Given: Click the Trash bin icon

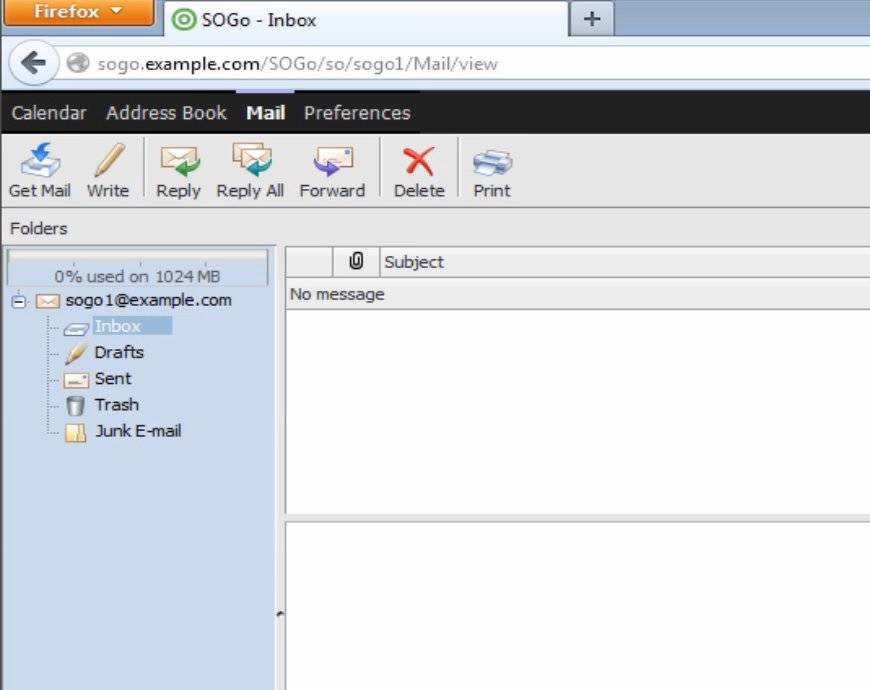Looking at the screenshot, I should pos(75,405).
